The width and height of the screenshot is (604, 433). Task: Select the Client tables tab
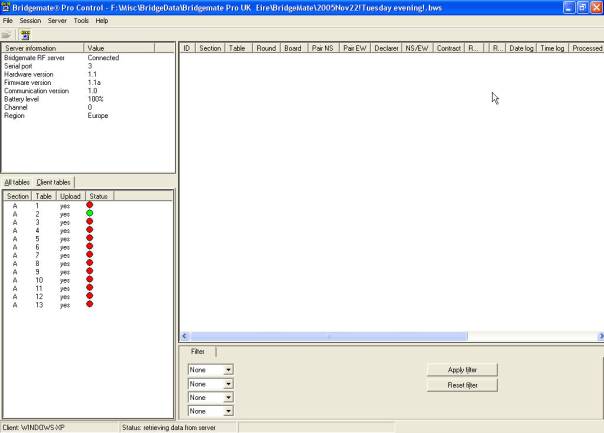coord(53,182)
